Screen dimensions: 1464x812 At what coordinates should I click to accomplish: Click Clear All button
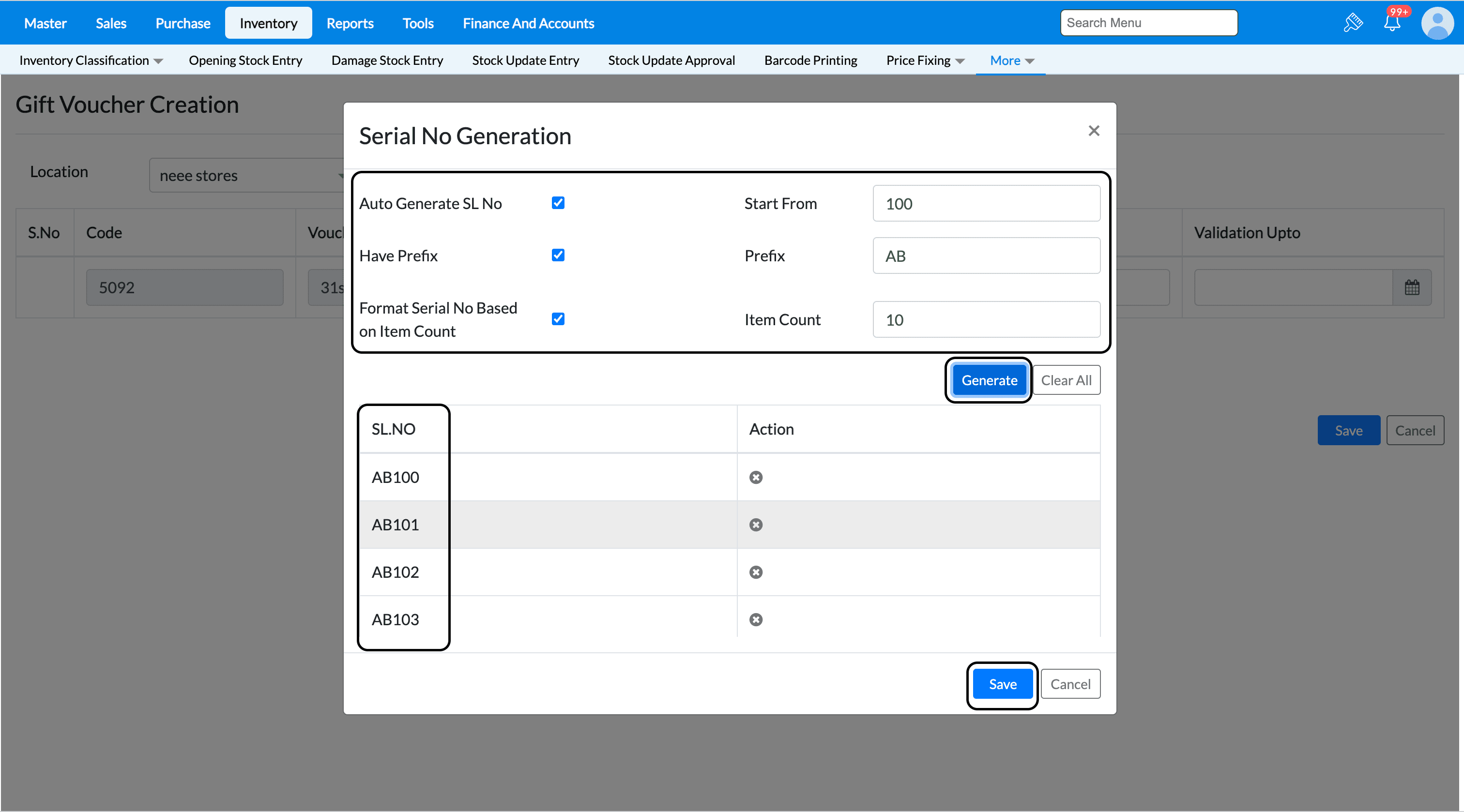[x=1066, y=380]
